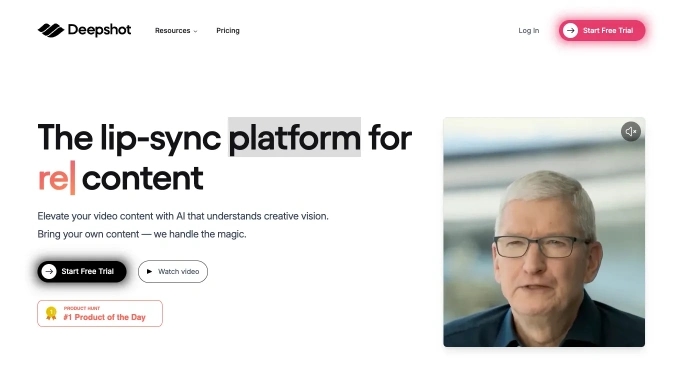
Task: Click the orange animated re text
Action: point(53,178)
